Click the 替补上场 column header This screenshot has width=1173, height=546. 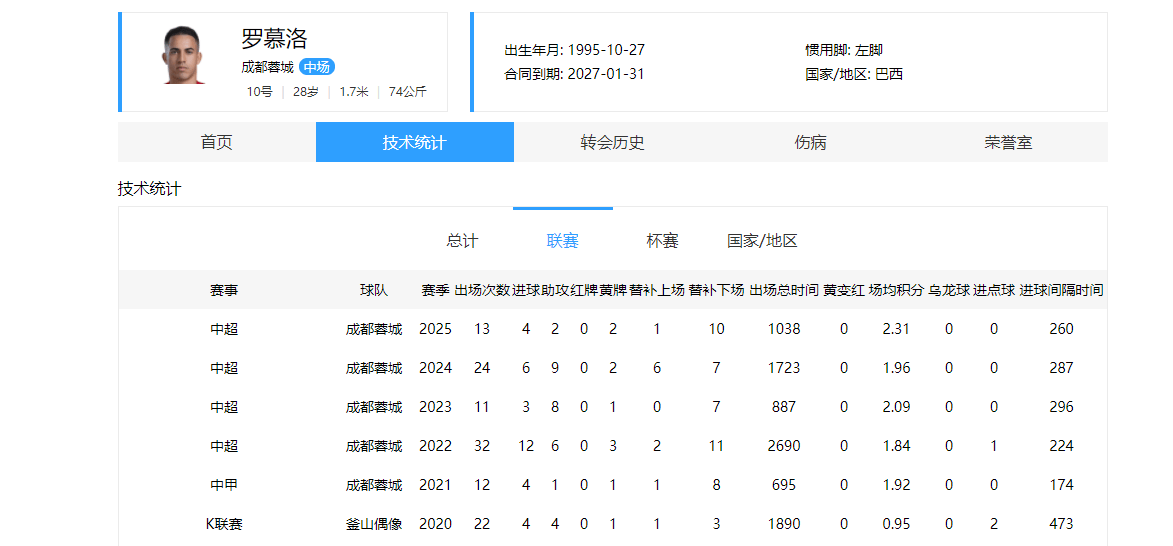tap(657, 290)
